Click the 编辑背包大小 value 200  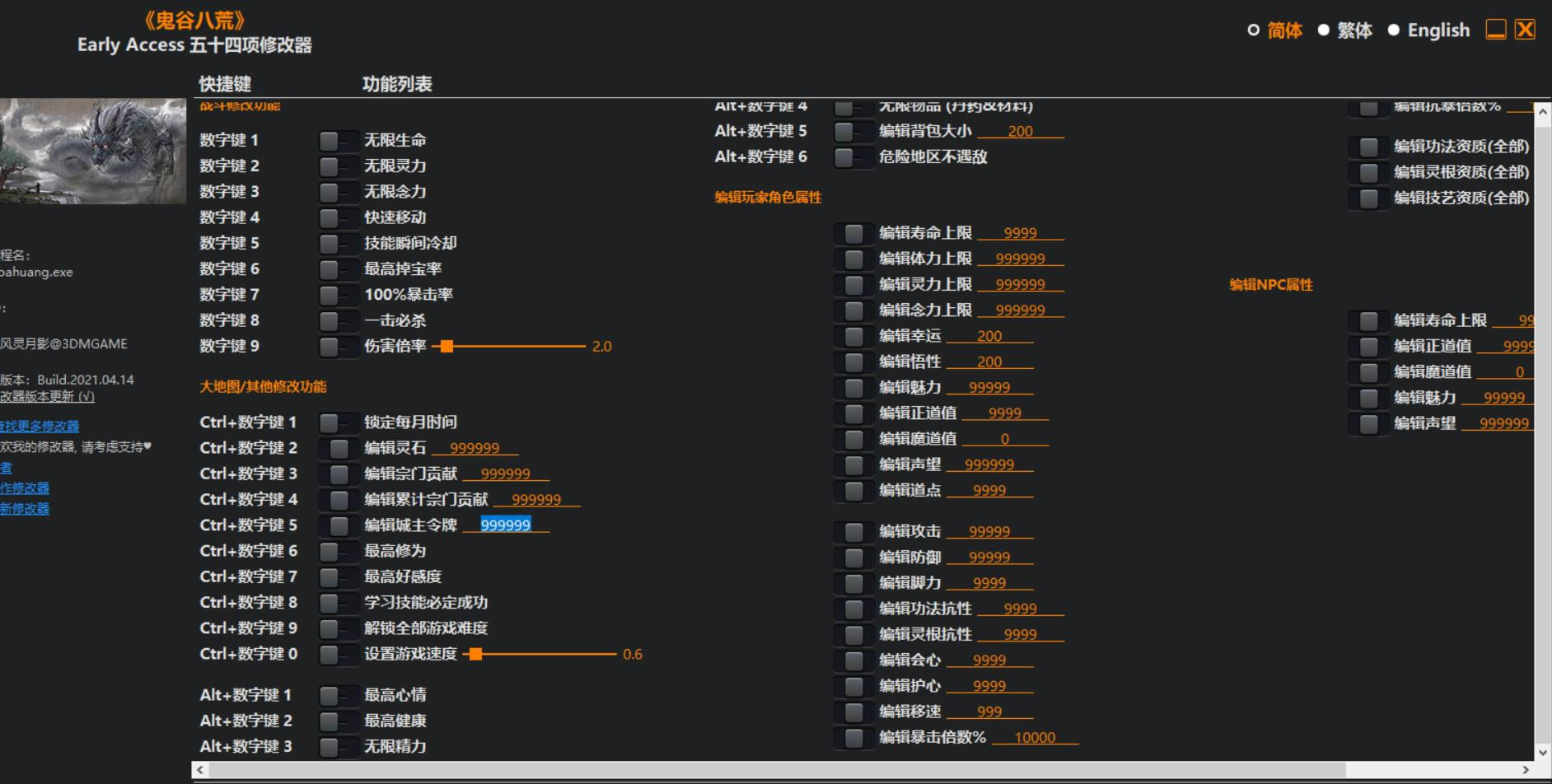(1021, 132)
